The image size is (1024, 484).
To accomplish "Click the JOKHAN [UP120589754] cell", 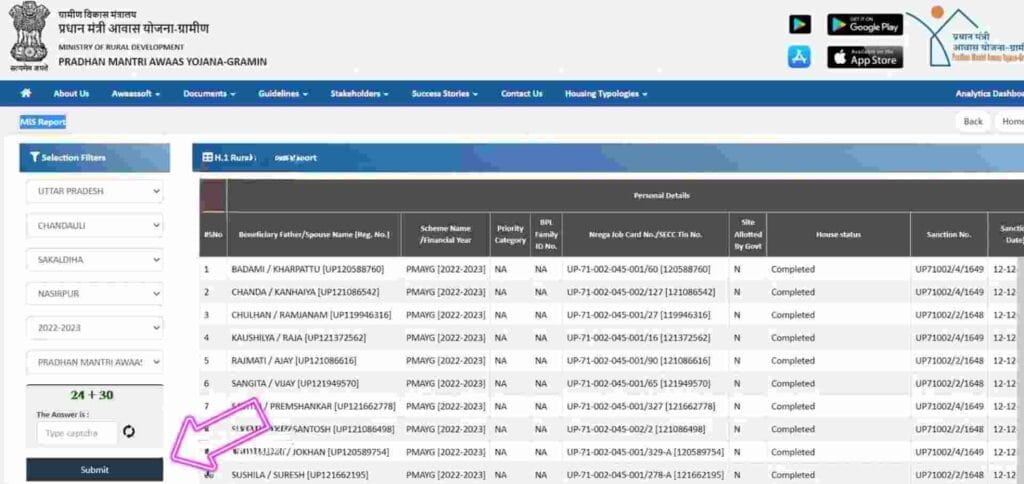I will tap(314, 452).
